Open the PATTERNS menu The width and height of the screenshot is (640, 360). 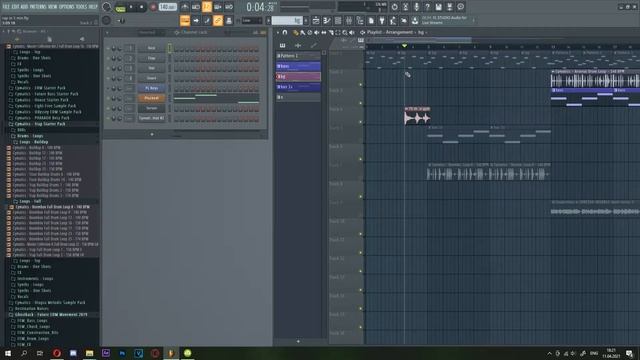(38, 7)
